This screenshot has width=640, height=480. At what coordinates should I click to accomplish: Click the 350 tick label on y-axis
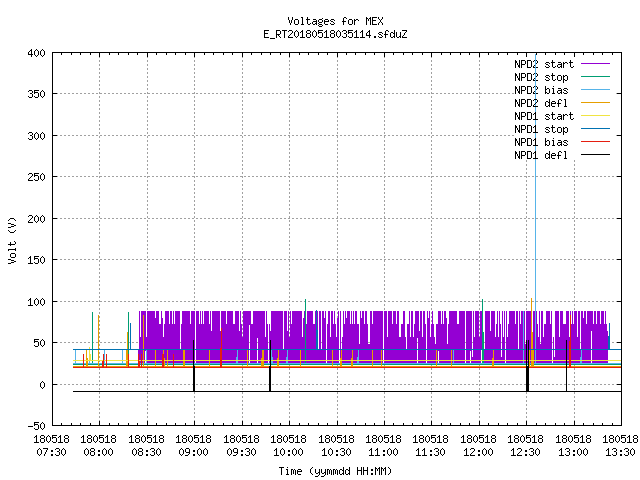coord(36,94)
